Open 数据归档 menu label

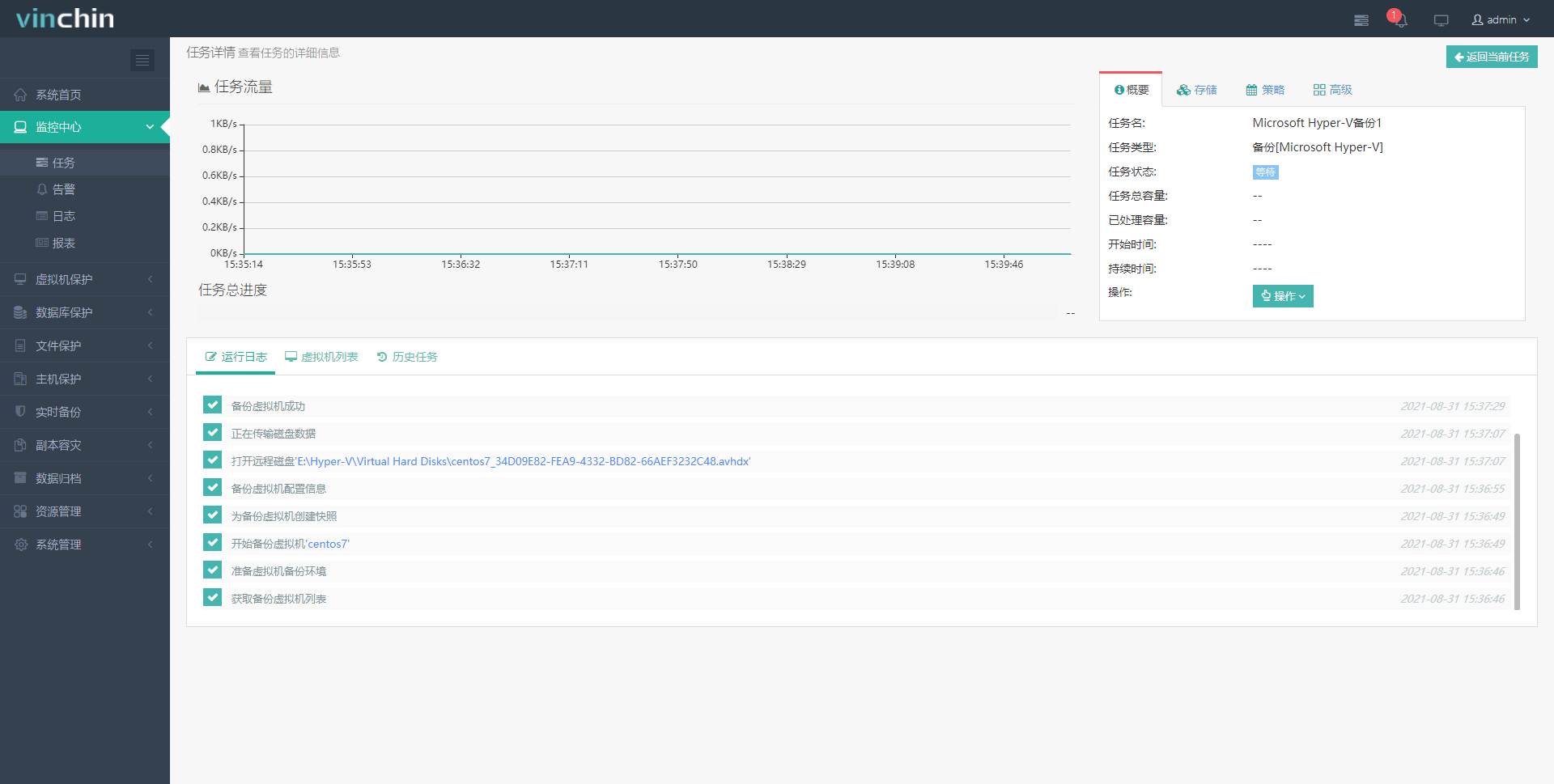[x=58, y=478]
